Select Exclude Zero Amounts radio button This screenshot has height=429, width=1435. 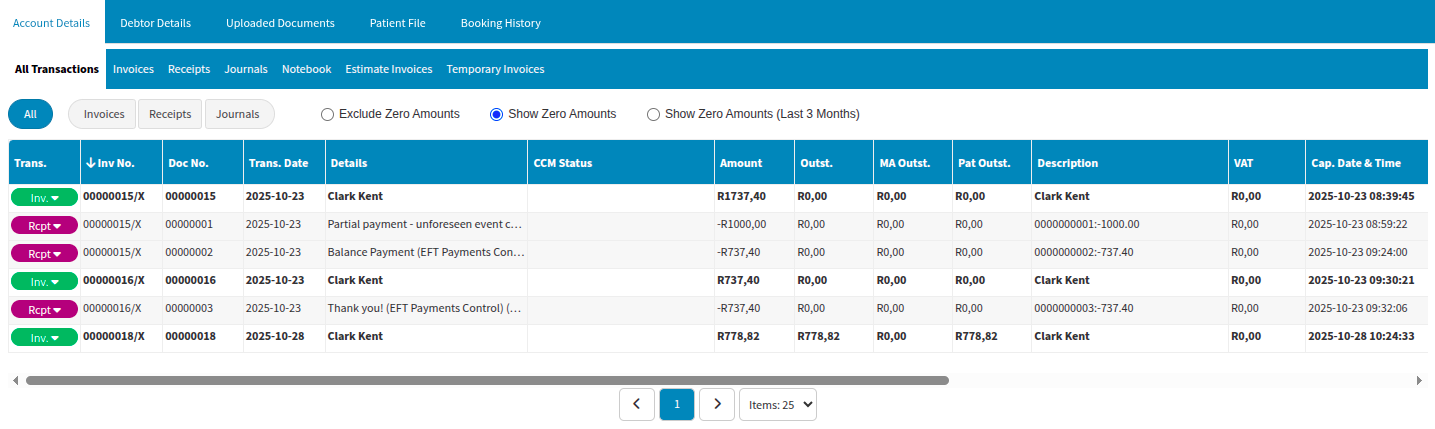[327, 114]
